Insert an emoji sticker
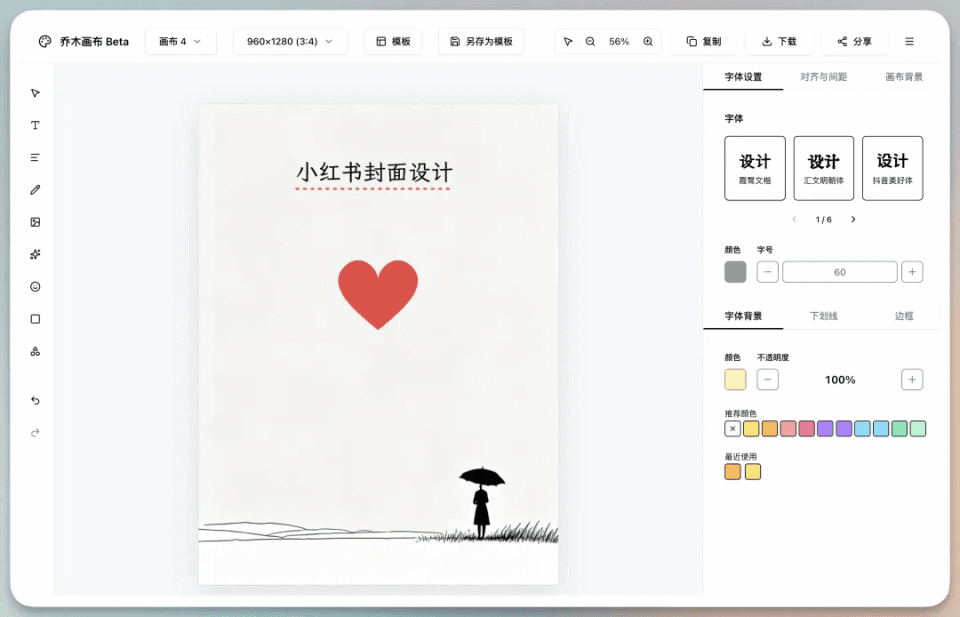The width and height of the screenshot is (960, 617). pos(35,286)
